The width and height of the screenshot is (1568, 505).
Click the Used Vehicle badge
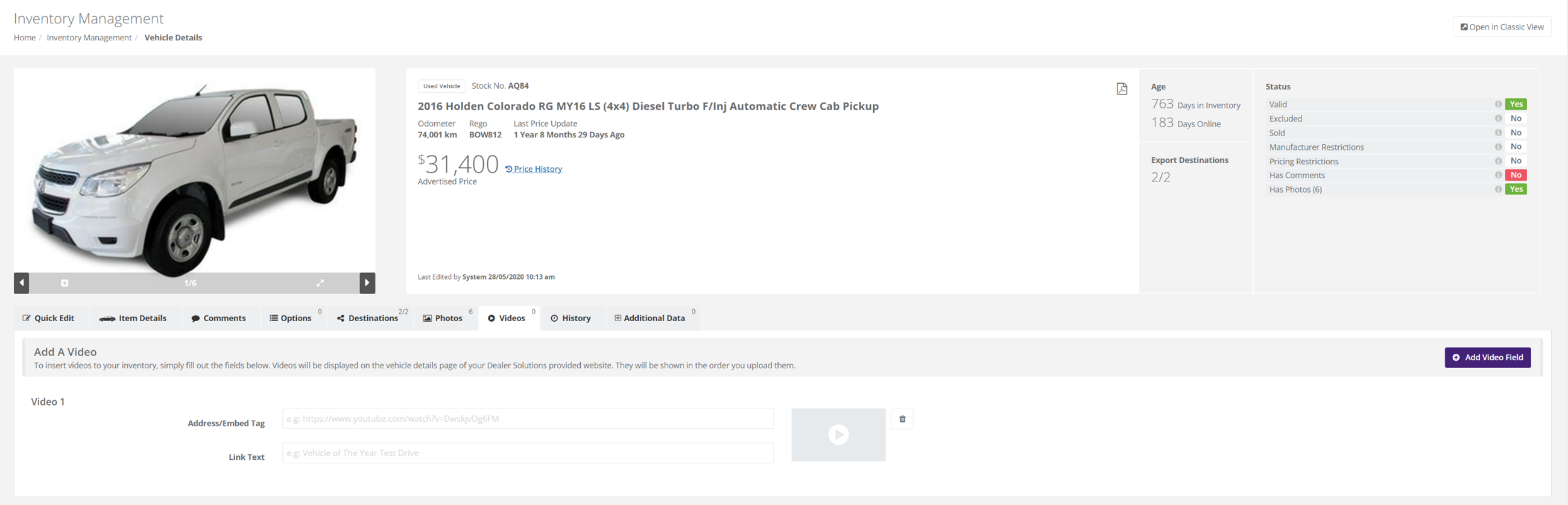(441, 86)
